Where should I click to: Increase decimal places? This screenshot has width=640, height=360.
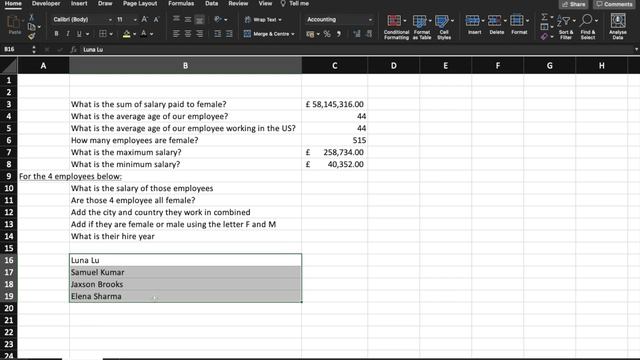coord(357,34)
